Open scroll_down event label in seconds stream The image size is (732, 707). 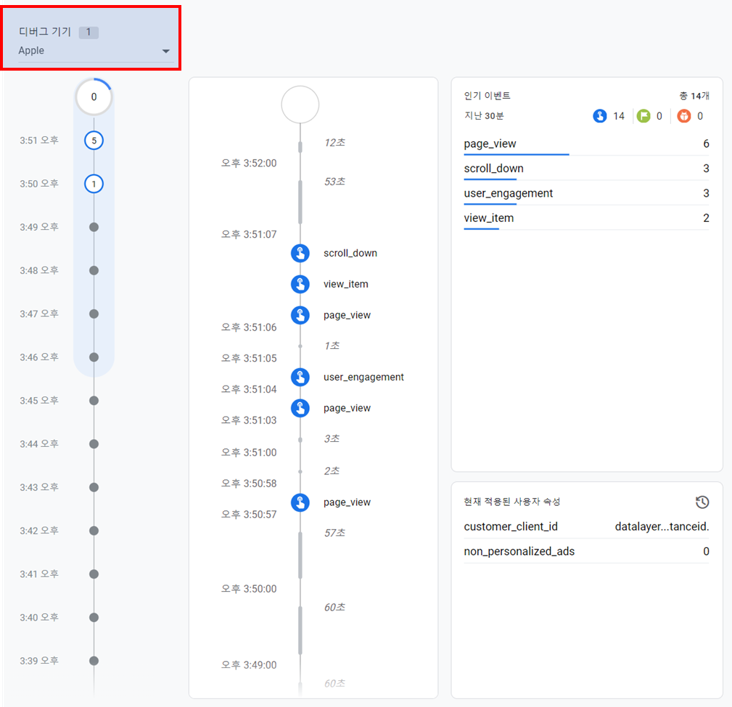pos(350,253)
